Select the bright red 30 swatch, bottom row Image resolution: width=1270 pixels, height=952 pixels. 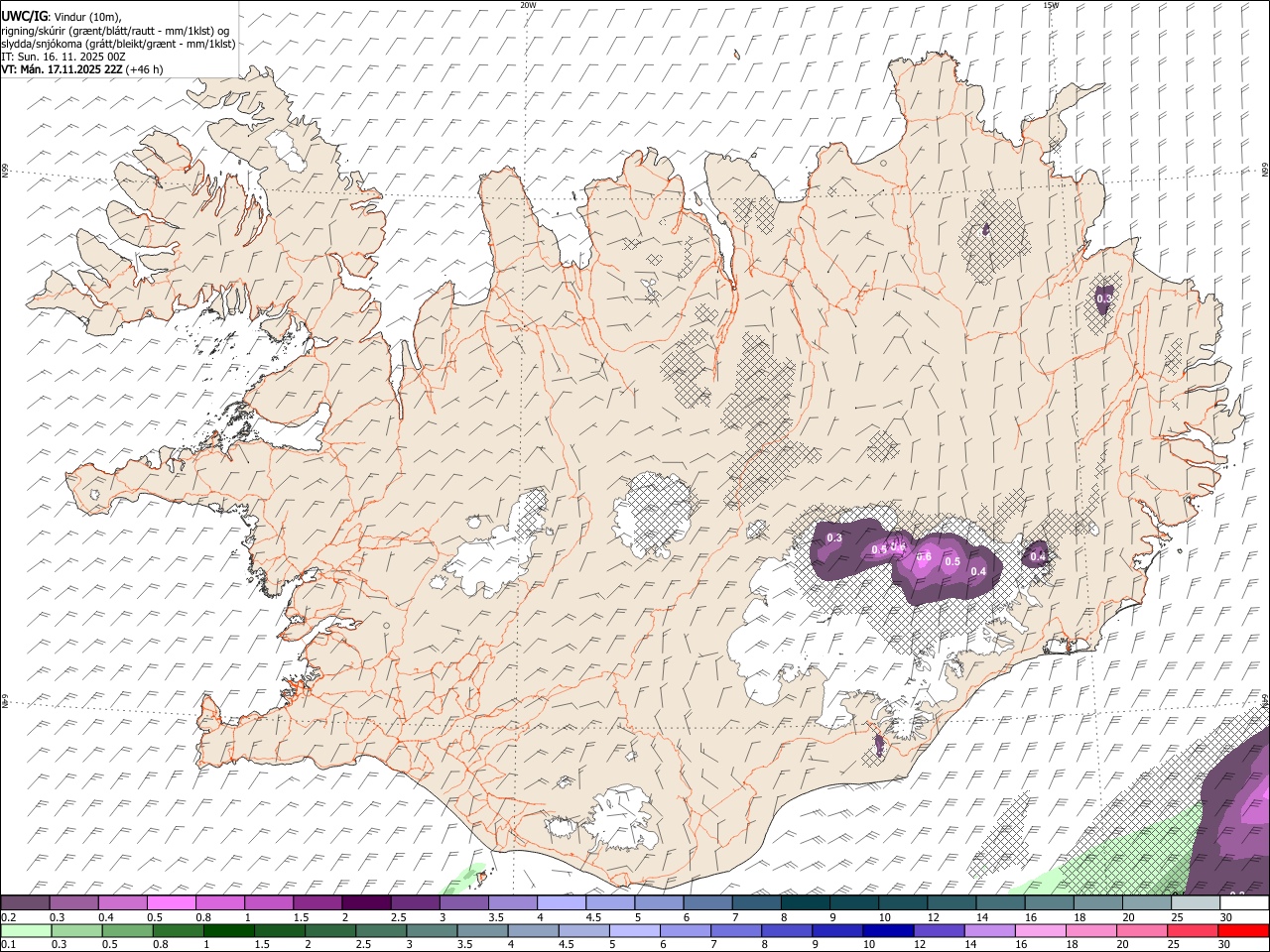tap(1241, 931)
